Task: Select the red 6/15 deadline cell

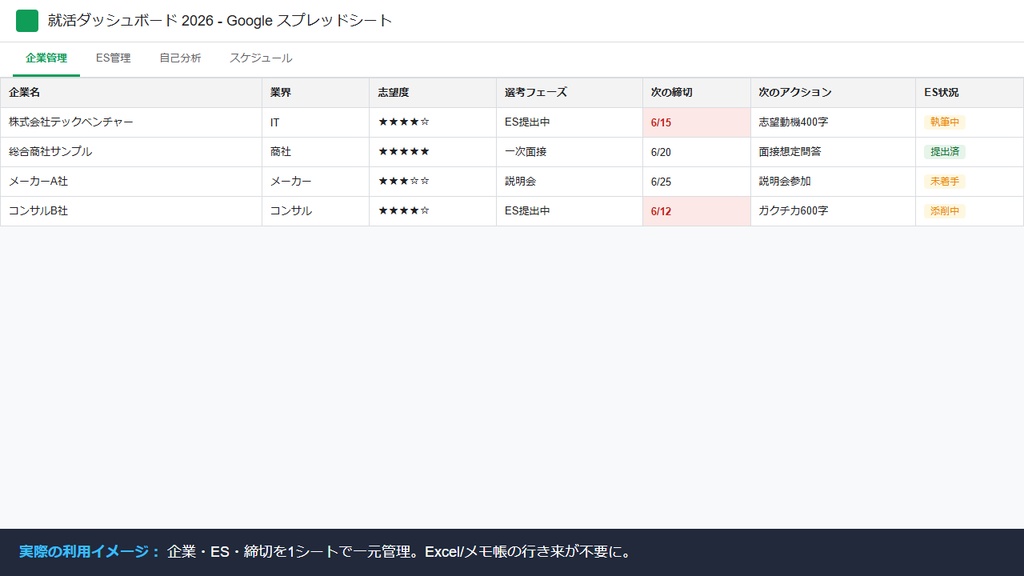Action: (696, 122)
